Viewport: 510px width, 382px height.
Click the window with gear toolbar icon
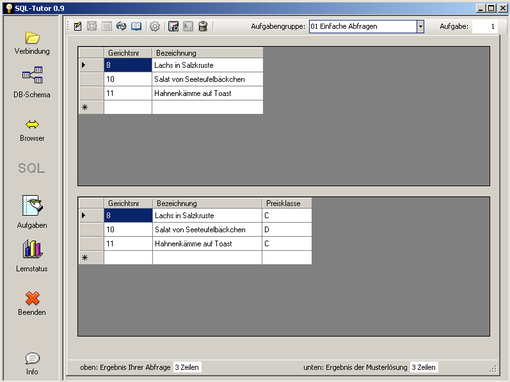pyautogui.click(x=173, y=26)
